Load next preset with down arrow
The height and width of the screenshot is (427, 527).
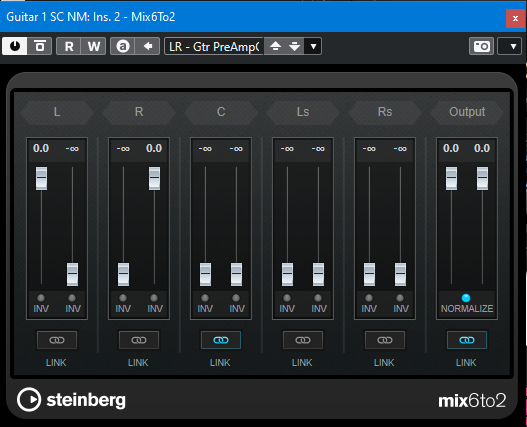coord(294,46)
